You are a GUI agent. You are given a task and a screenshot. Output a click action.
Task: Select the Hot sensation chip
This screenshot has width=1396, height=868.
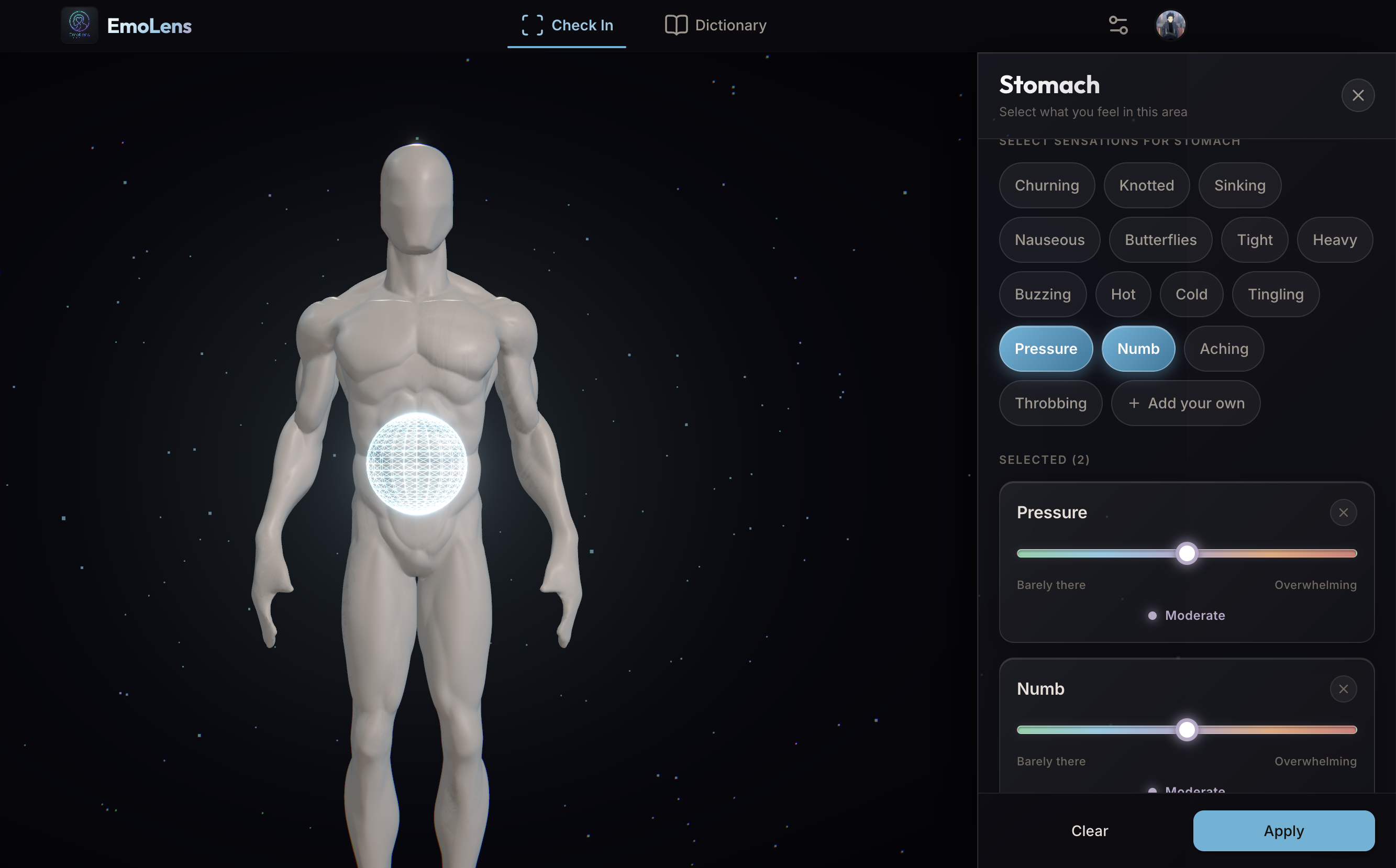coord(1123,295)
